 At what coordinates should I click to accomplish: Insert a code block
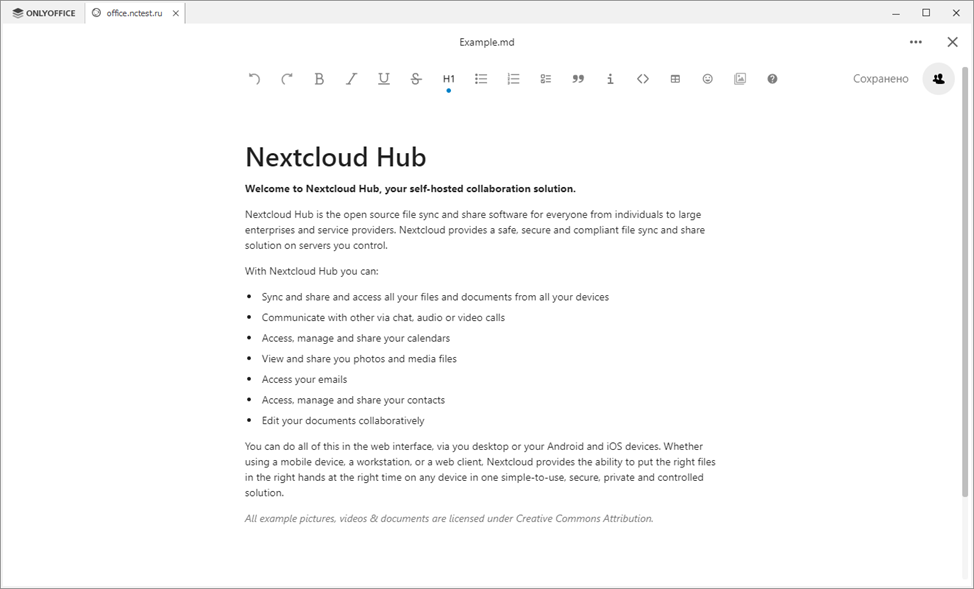(643, 79)
